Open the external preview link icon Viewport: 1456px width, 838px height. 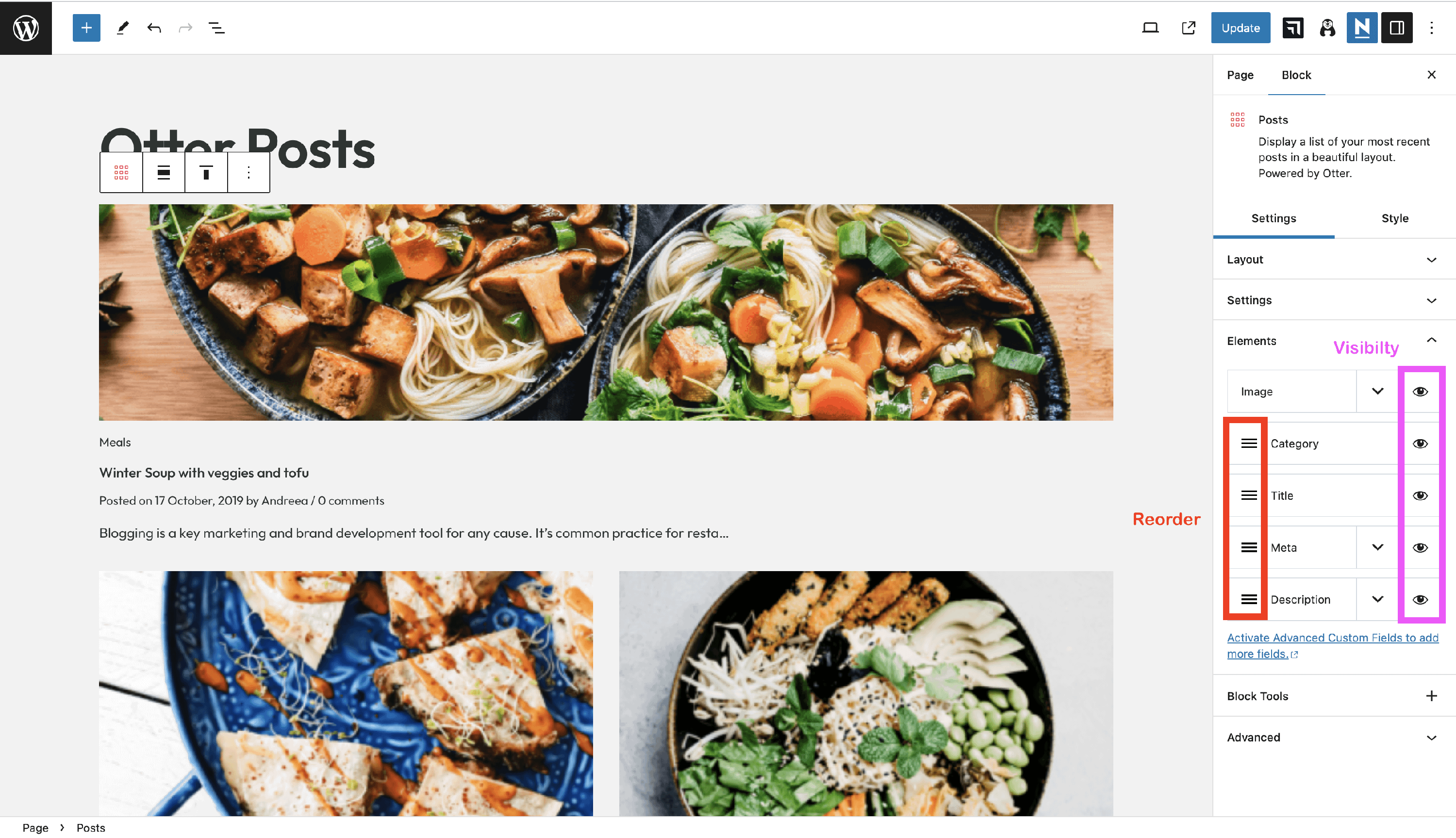tap(1189, 28)
